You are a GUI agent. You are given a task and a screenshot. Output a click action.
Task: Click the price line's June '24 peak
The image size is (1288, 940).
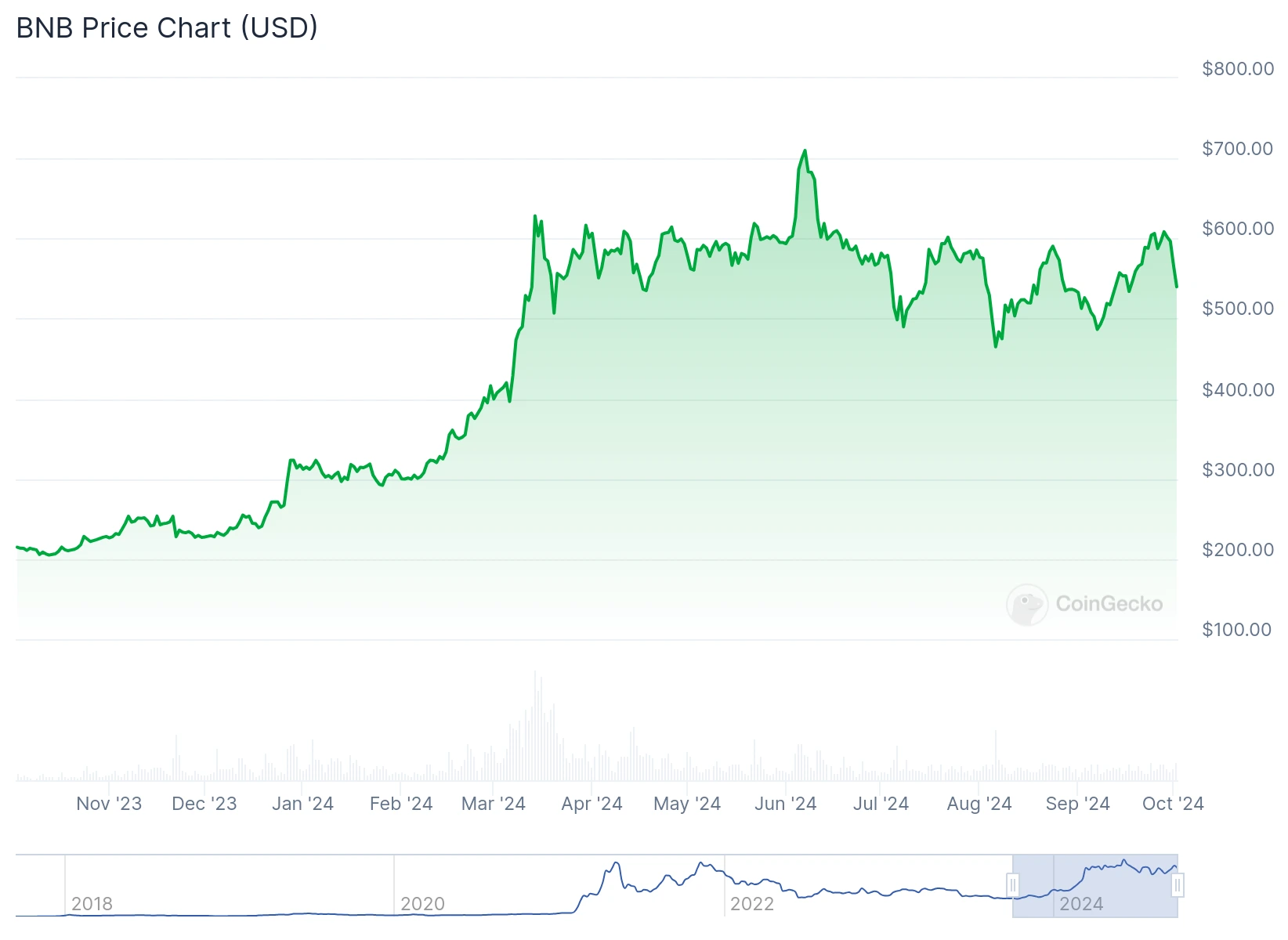click(805, 151)
